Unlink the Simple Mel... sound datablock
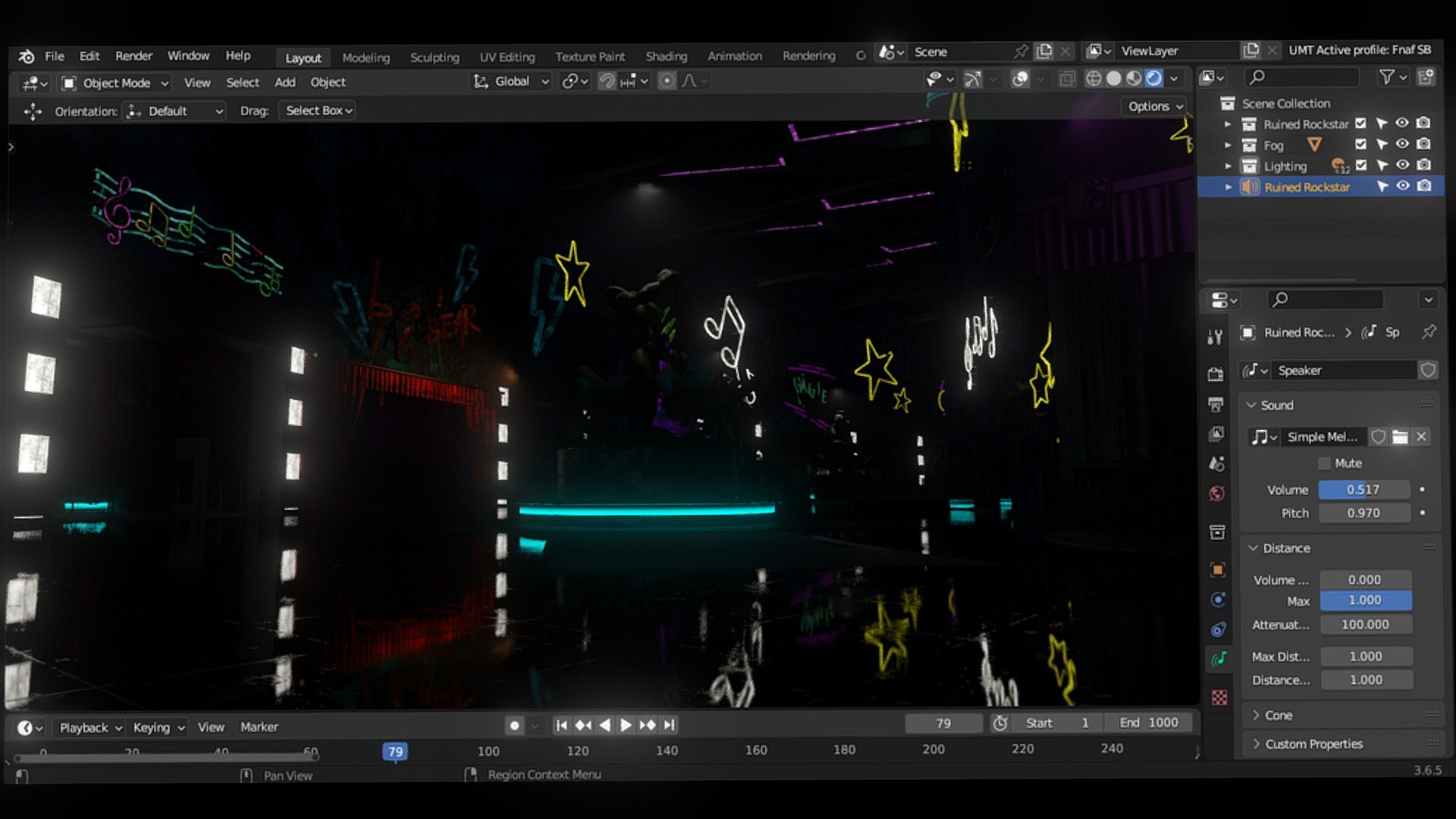The width and height of the screenshot is (1456, 819). coord(1422,437)
